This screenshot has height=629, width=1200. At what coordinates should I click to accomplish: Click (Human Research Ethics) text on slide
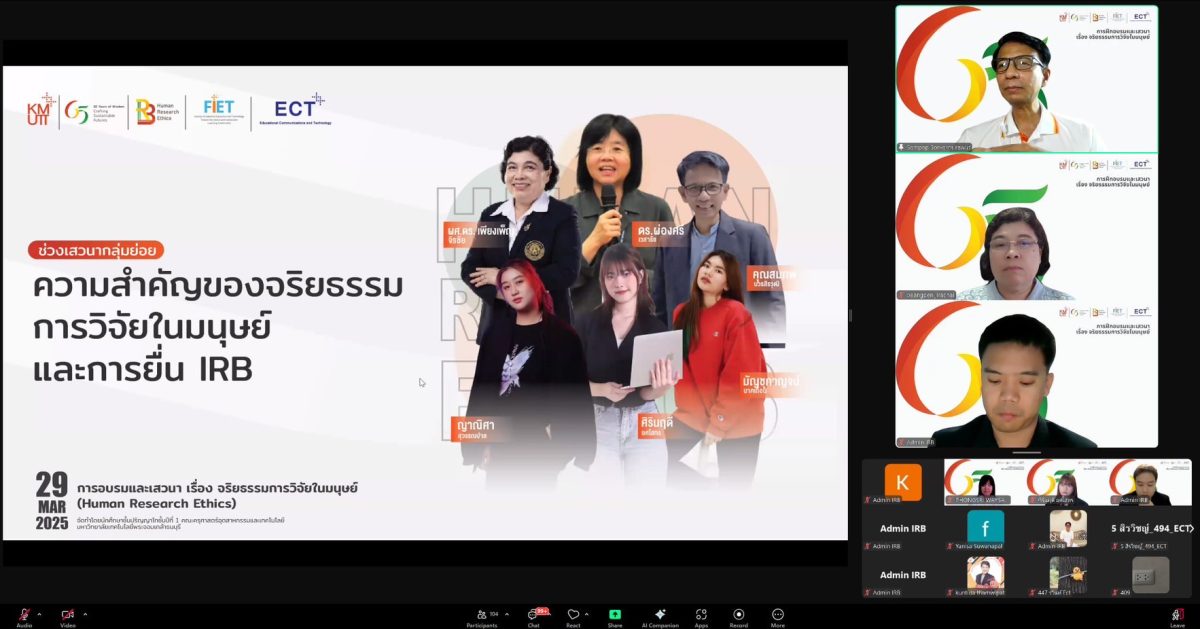(x=157, y=503)
